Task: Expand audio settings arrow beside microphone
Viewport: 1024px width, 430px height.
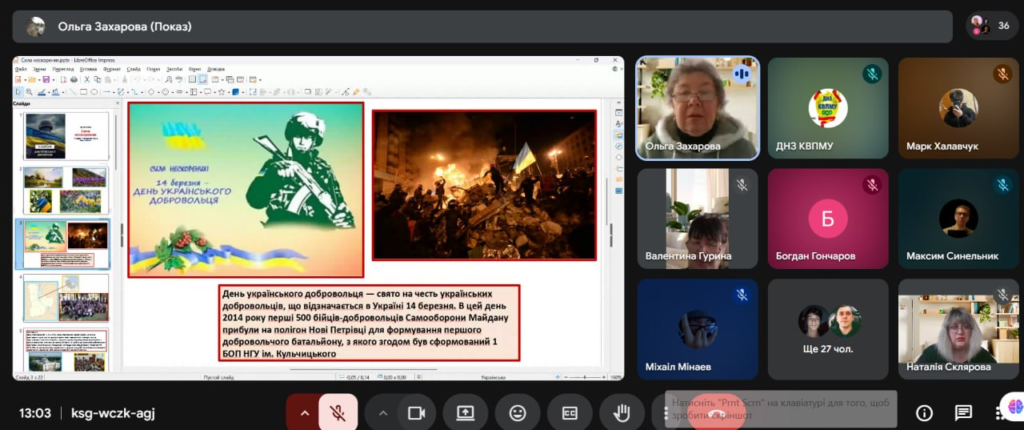Action: point(303,412)
